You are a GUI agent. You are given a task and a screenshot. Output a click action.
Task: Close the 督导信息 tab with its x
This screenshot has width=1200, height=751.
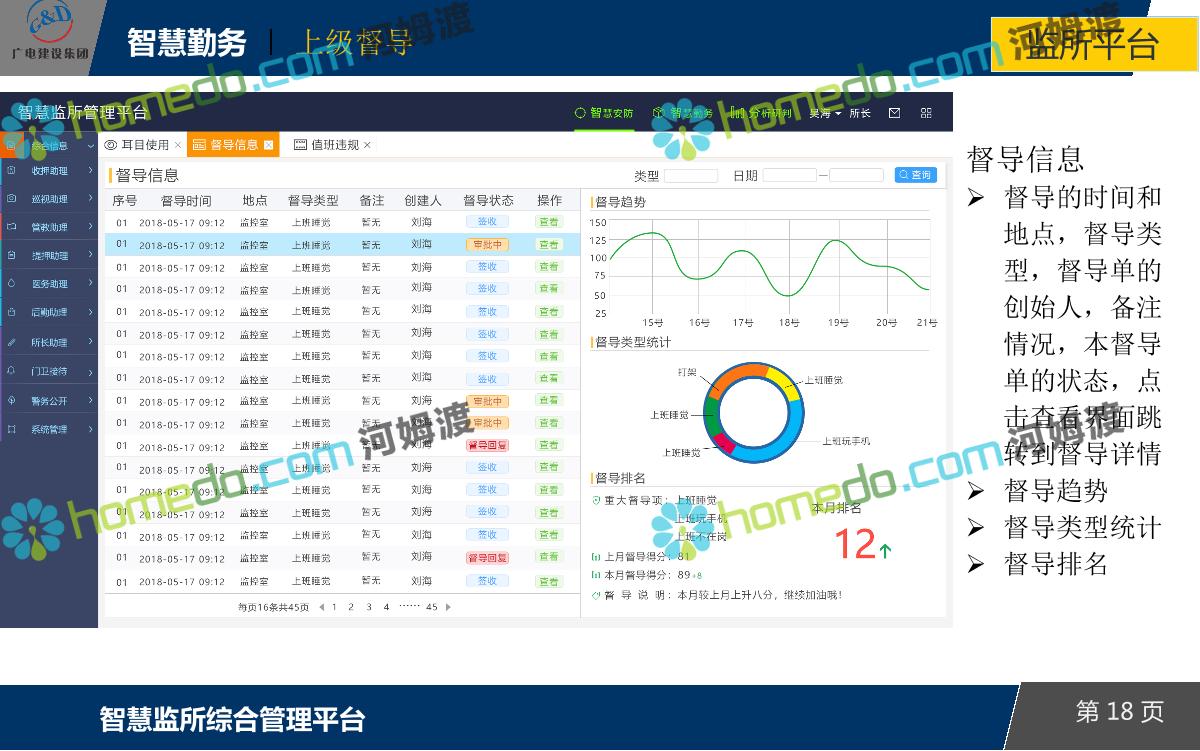pos(268,145)
